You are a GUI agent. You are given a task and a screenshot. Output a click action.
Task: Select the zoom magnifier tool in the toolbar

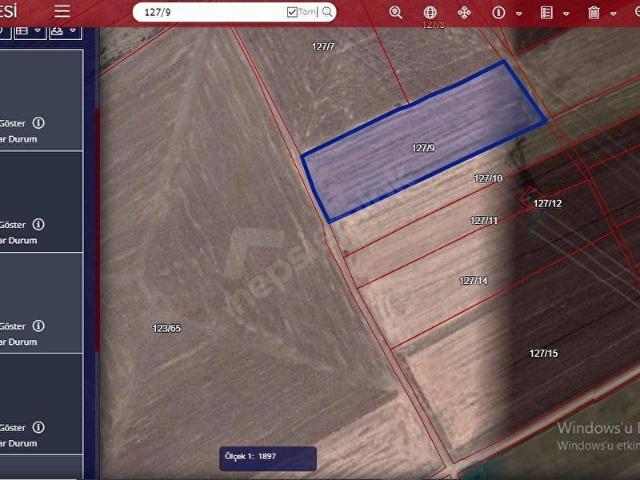tap(396, 13)
